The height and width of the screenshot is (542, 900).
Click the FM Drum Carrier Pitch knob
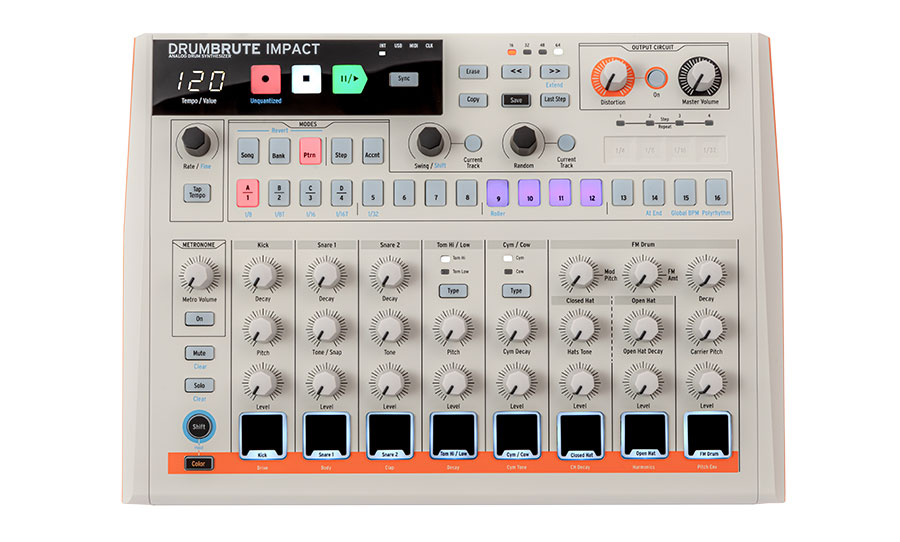(706, 328)
